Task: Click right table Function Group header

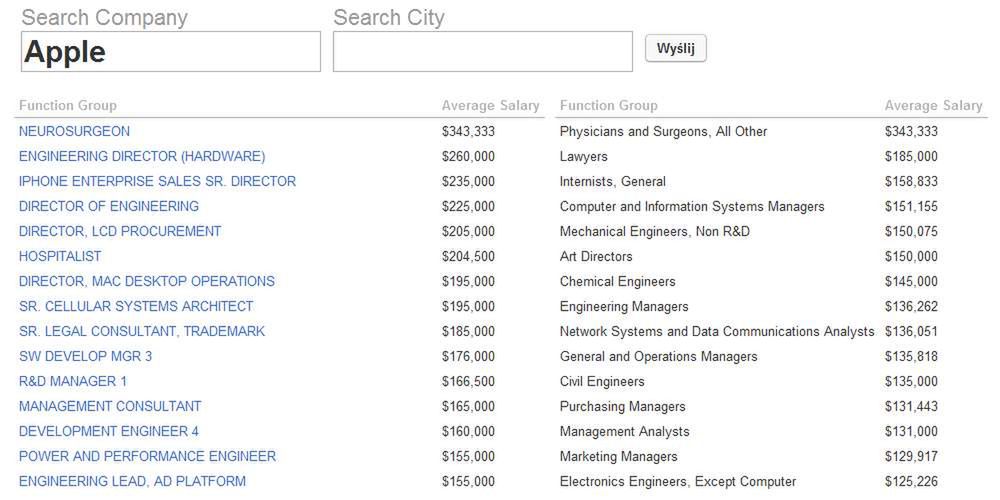Action: click(x=608, y=106)
